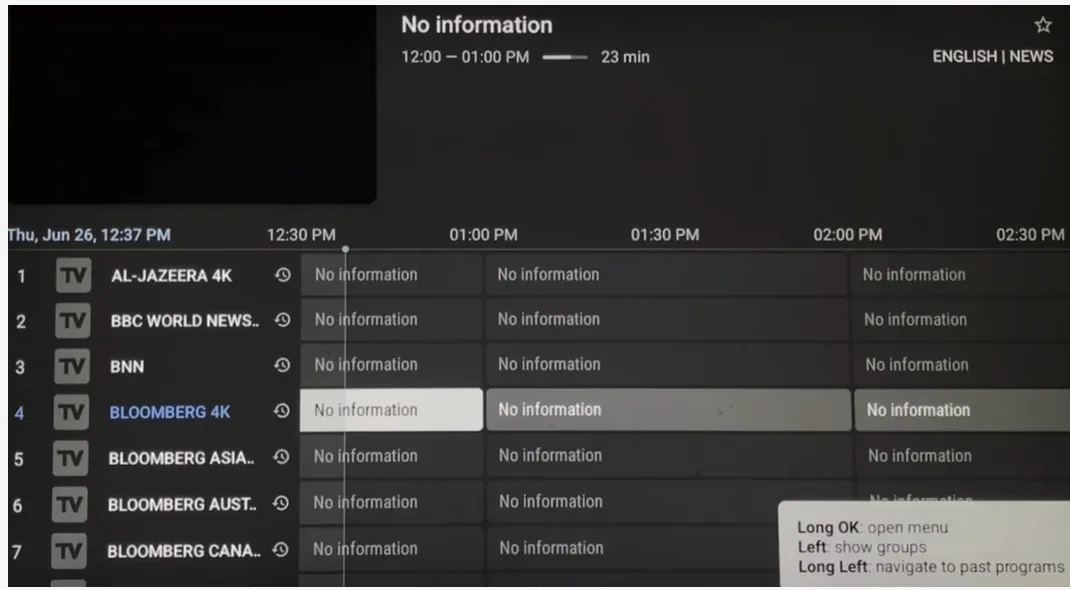Select highlighted BLOOMBERG 4K current program cell

click(x=391, y=410)
